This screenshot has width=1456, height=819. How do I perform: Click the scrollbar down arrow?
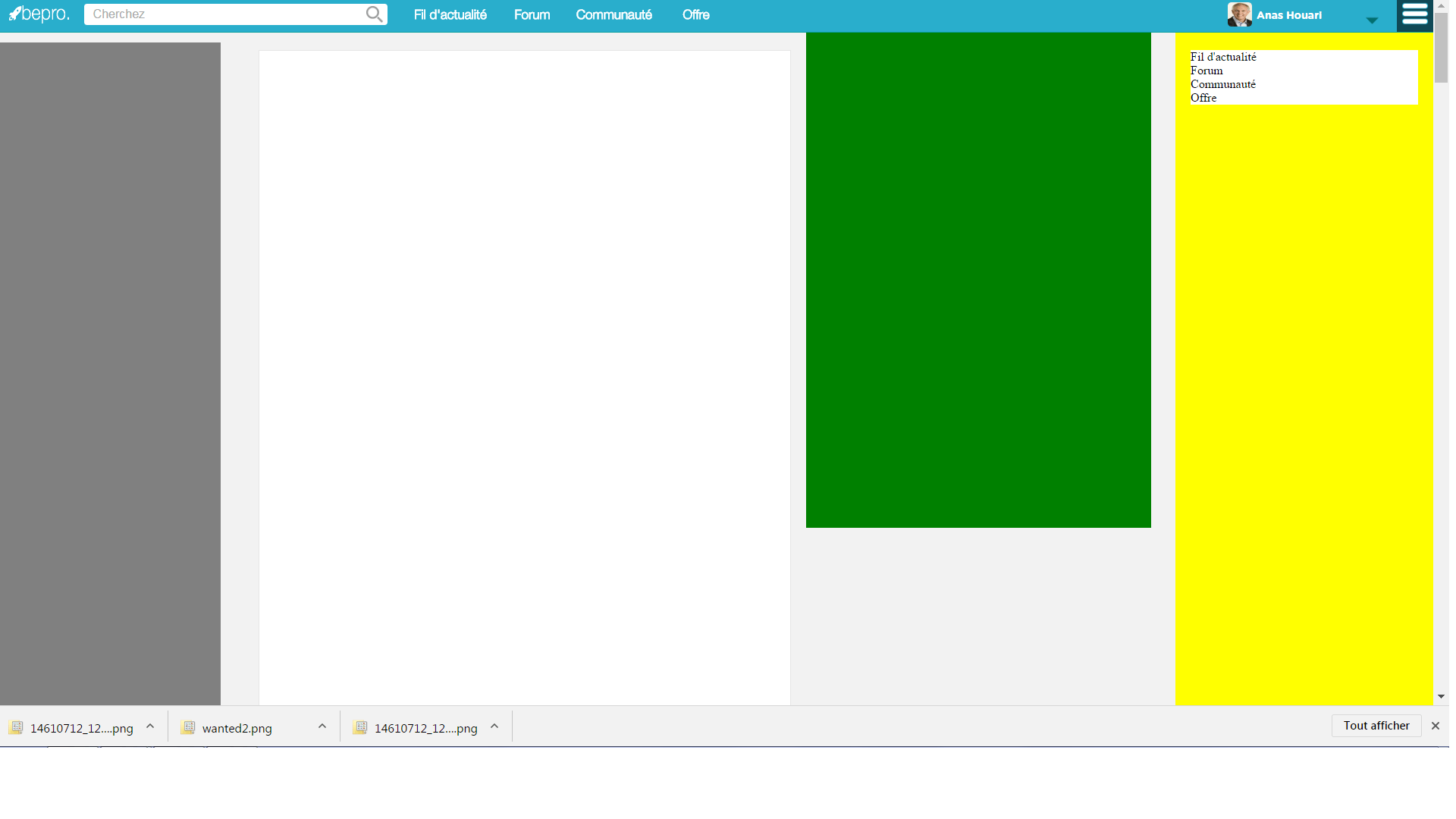click(1442, 697)
